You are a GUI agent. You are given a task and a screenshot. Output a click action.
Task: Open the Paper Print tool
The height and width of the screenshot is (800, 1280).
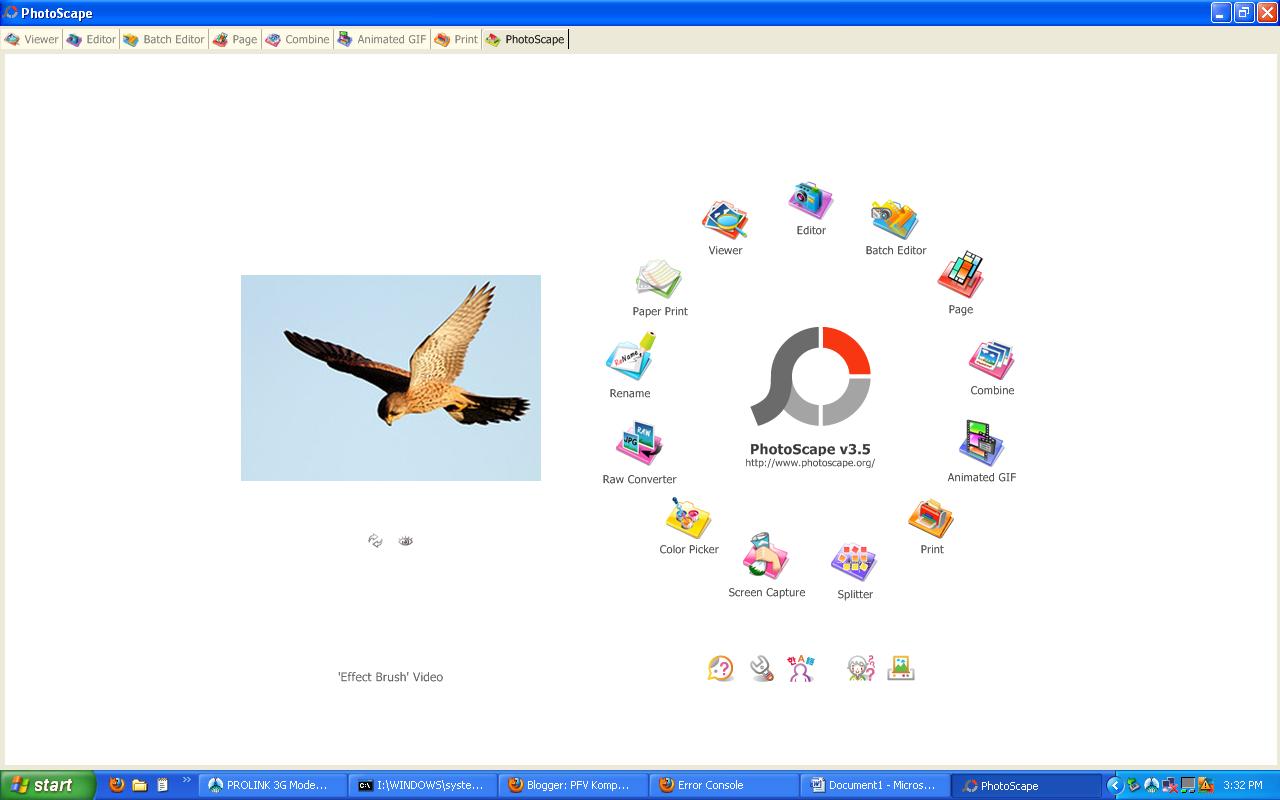[x=659, y=280]
